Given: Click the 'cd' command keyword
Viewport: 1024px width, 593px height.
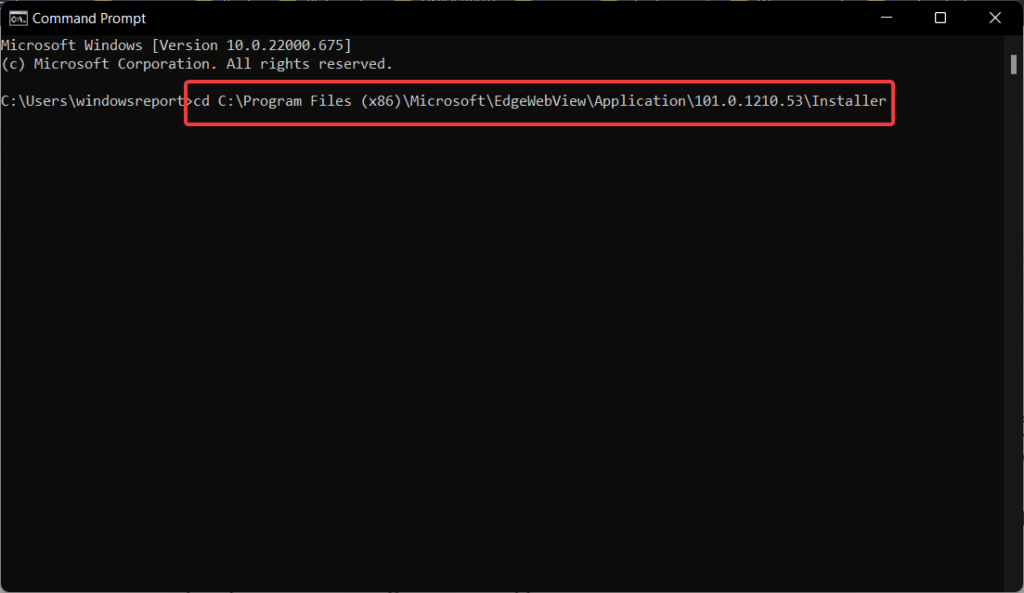Looking at the screenshot, I should pos(204,101).
